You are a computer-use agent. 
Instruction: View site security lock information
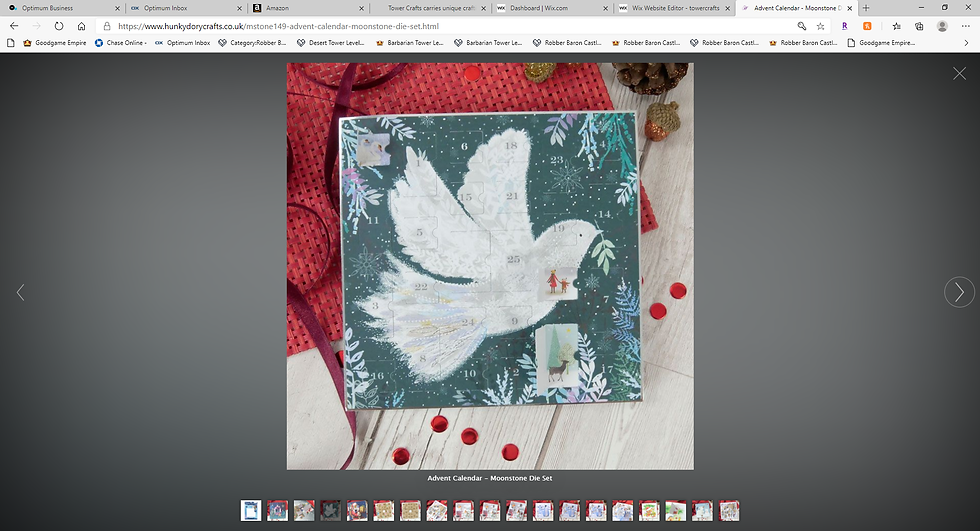(107, 26)
